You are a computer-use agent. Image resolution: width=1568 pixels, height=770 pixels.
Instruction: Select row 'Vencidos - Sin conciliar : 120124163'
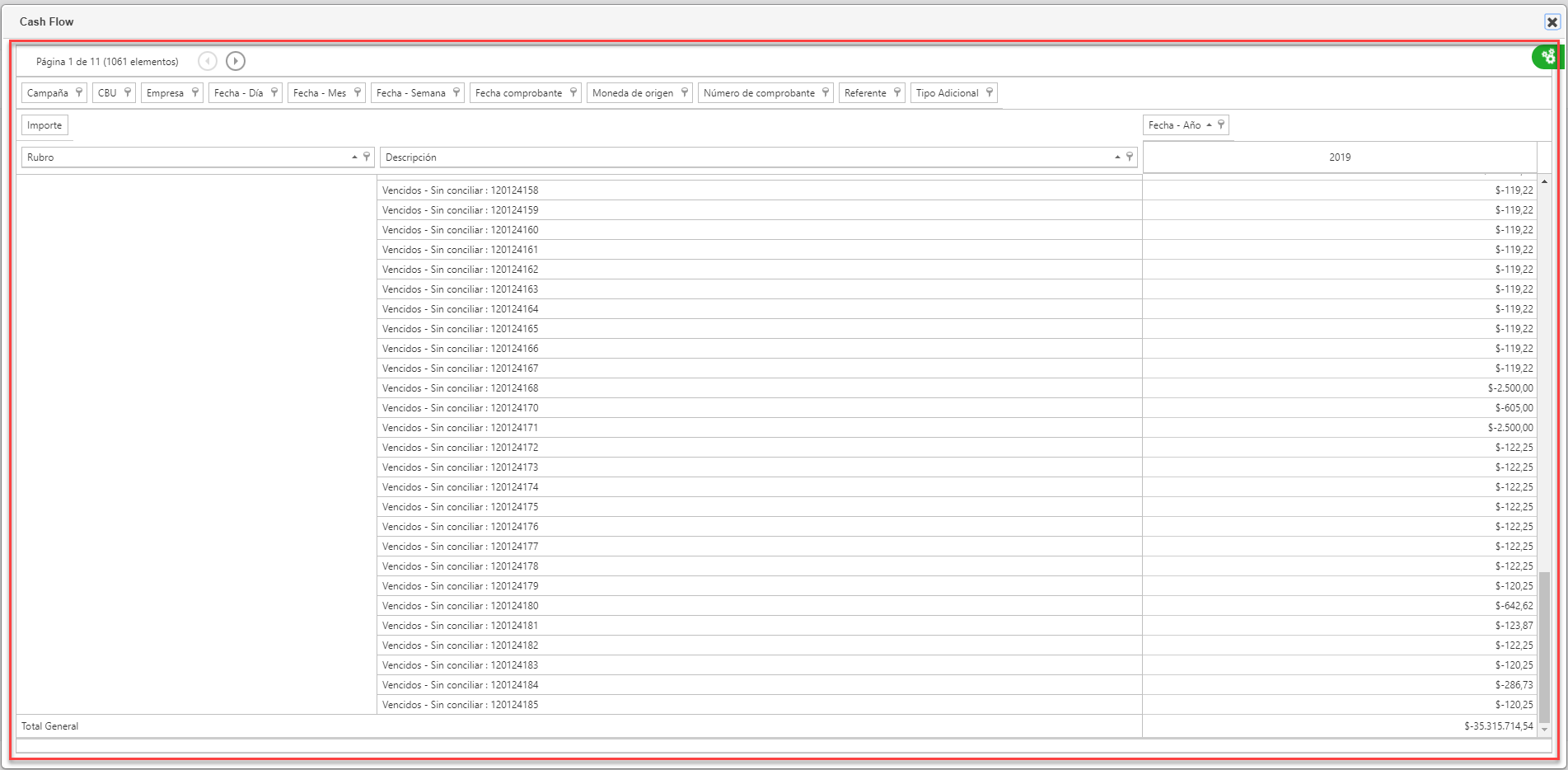[x=760, y=289]
